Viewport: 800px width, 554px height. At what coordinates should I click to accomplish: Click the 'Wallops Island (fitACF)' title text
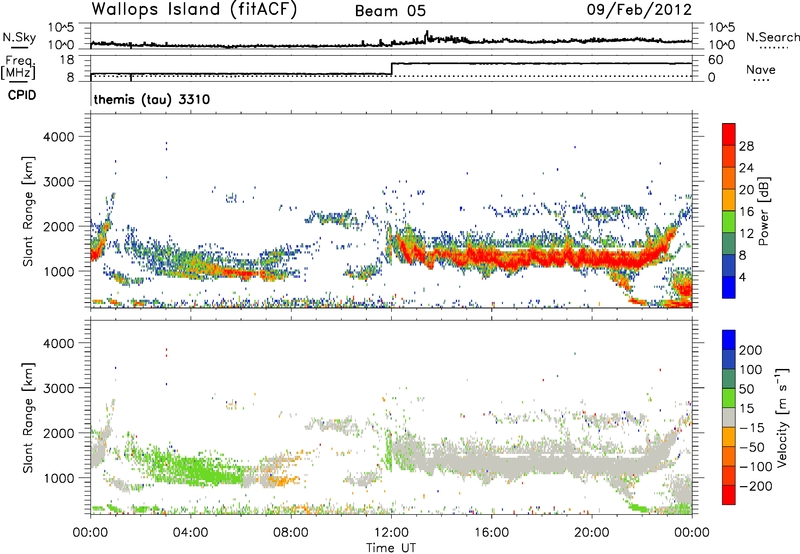point(194,10)
